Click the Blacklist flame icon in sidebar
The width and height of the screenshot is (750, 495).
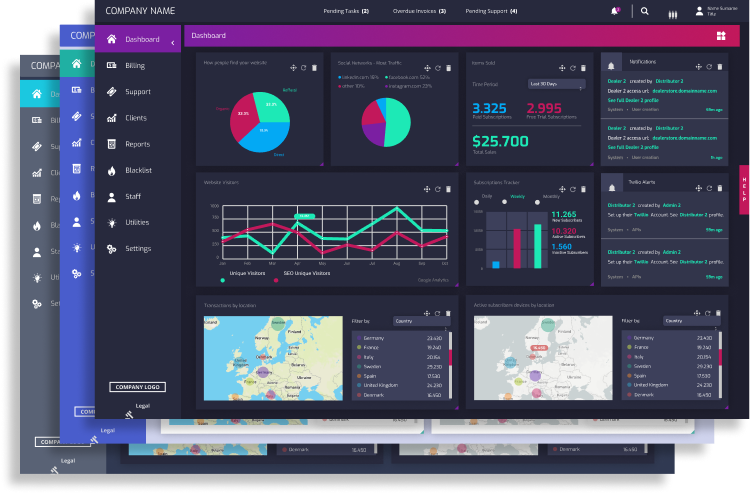tap(111, 170)
